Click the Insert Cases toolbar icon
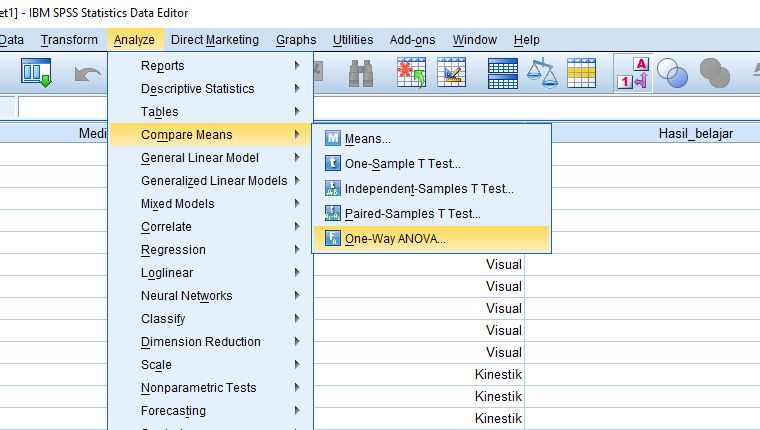 [411, 73]
